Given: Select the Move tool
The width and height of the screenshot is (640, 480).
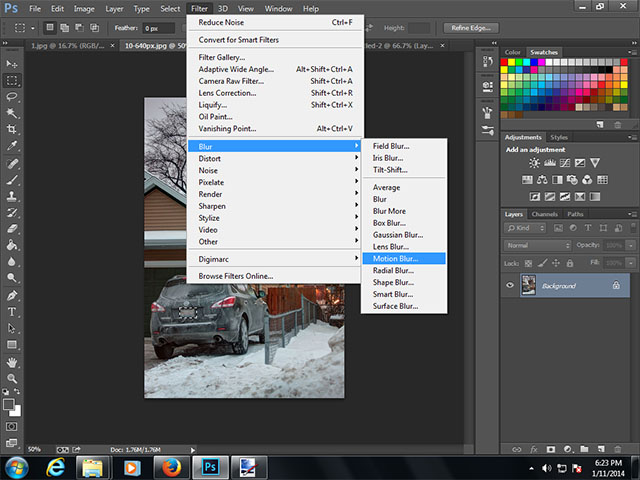Looking at the screenshot, I should pos(12,64).
